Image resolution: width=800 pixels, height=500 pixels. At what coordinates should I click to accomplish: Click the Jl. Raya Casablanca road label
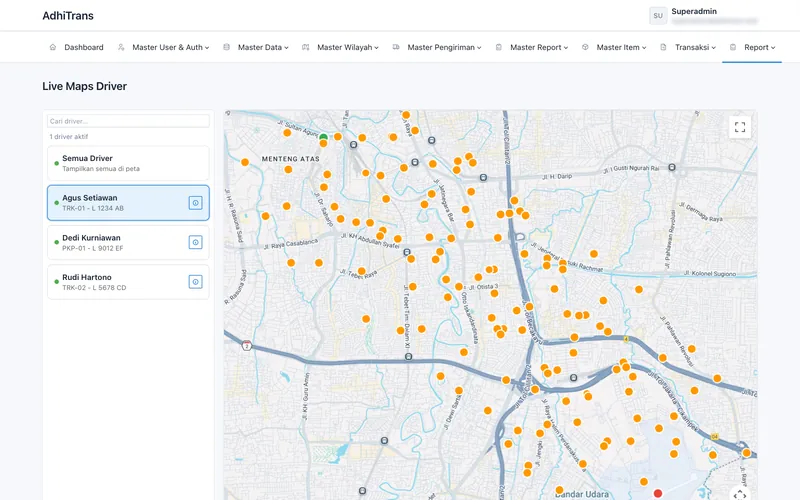(x=291, y=244)
